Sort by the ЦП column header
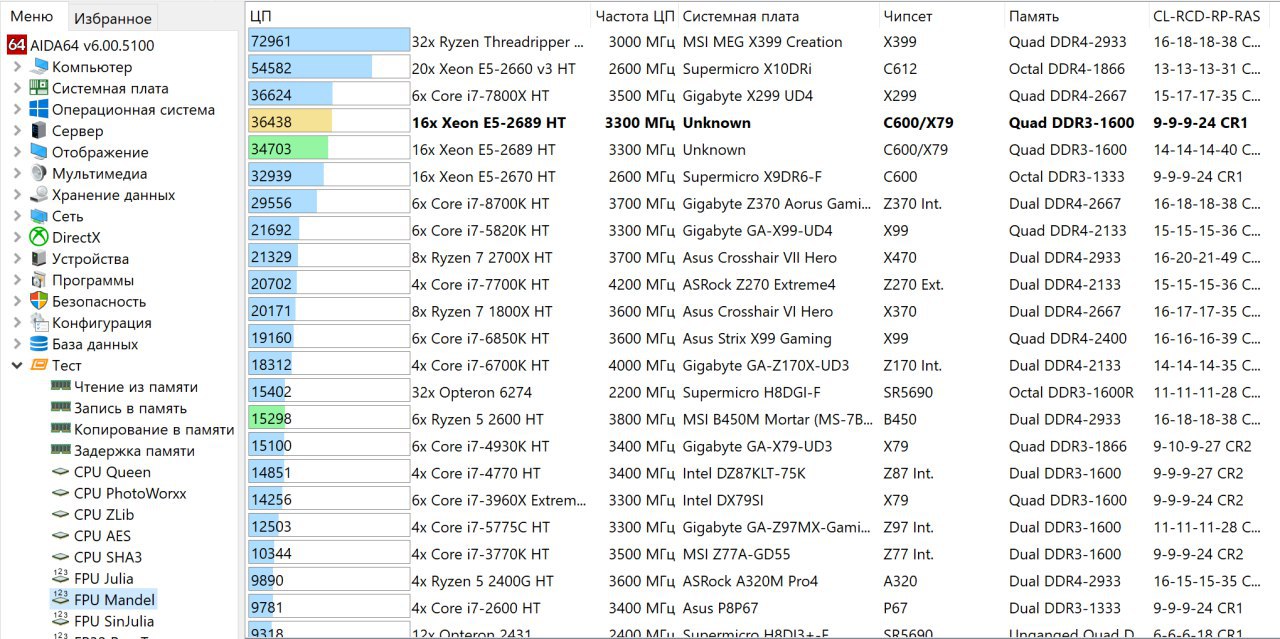This screenshot has height=639, width=1280. [x=416, y=16]
